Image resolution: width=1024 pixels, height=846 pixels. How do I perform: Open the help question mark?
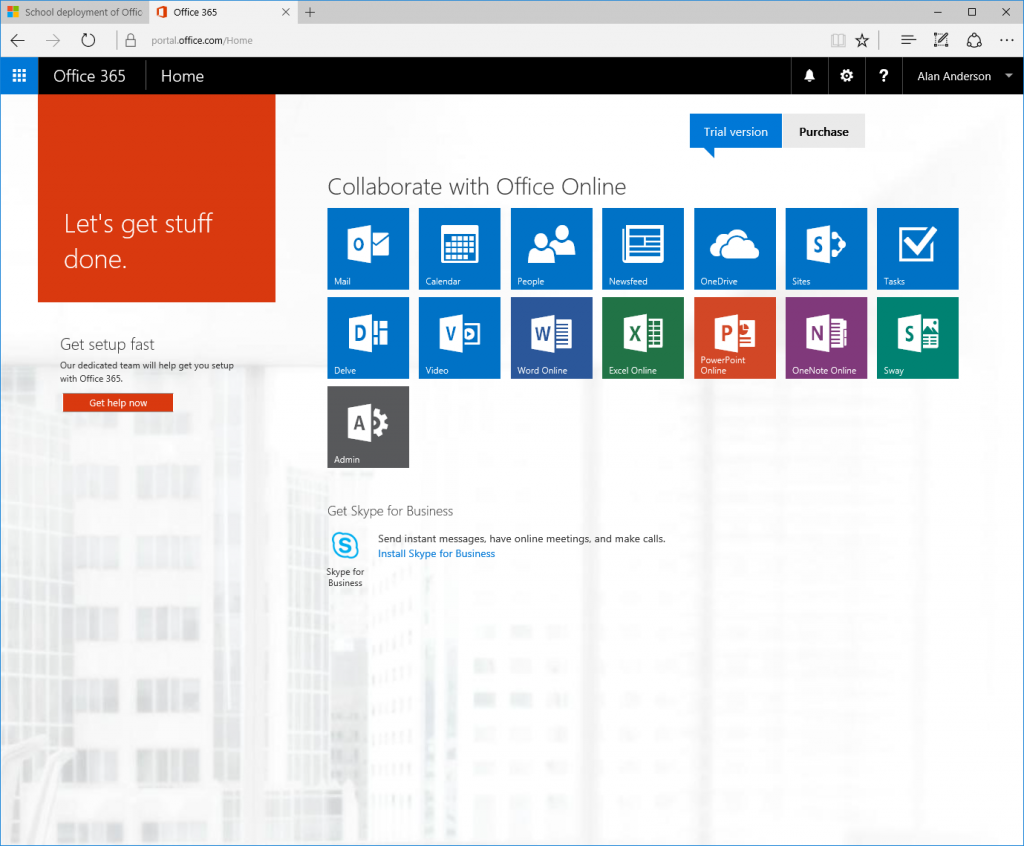click(884, 76)
